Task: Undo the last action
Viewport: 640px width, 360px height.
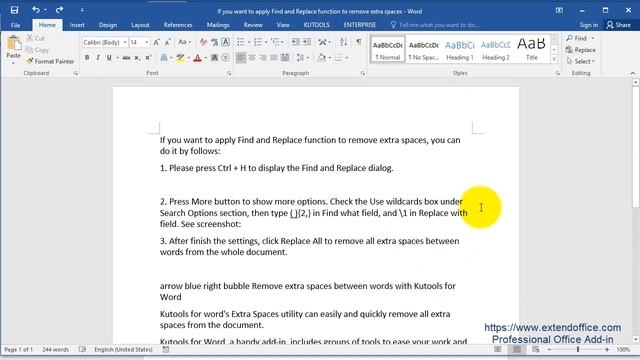Action: tap(36, 10)
